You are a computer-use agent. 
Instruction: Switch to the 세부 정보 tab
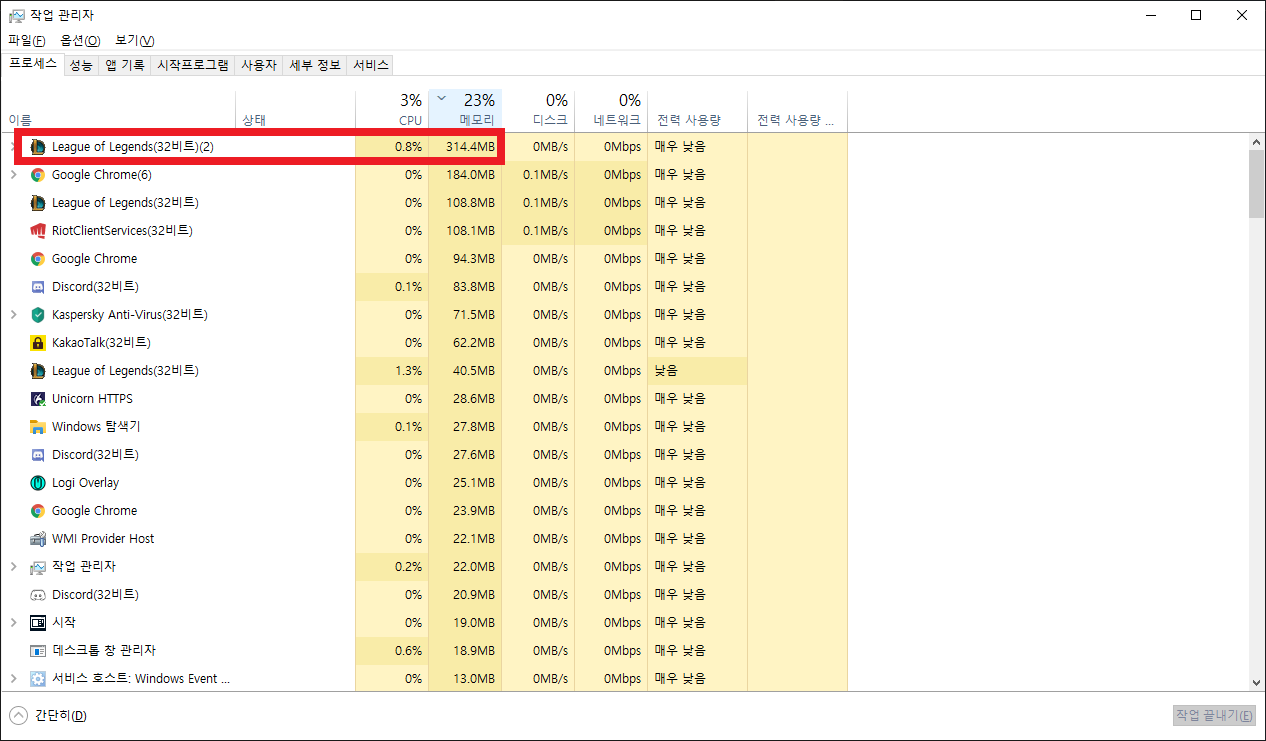(315, 65)
